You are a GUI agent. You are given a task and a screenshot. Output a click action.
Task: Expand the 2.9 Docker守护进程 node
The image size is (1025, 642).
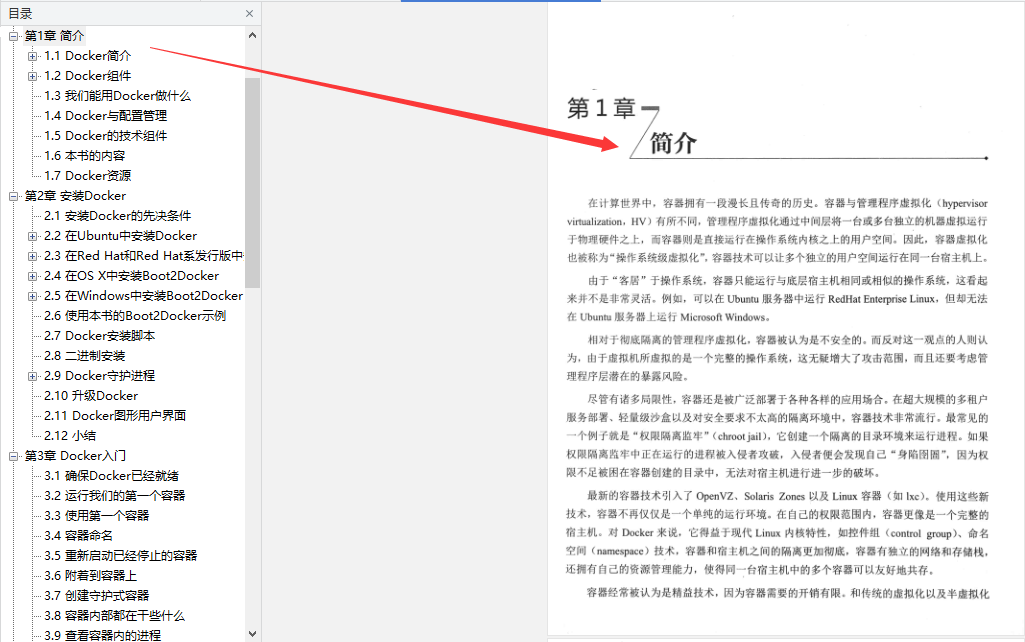coord(32,377)
